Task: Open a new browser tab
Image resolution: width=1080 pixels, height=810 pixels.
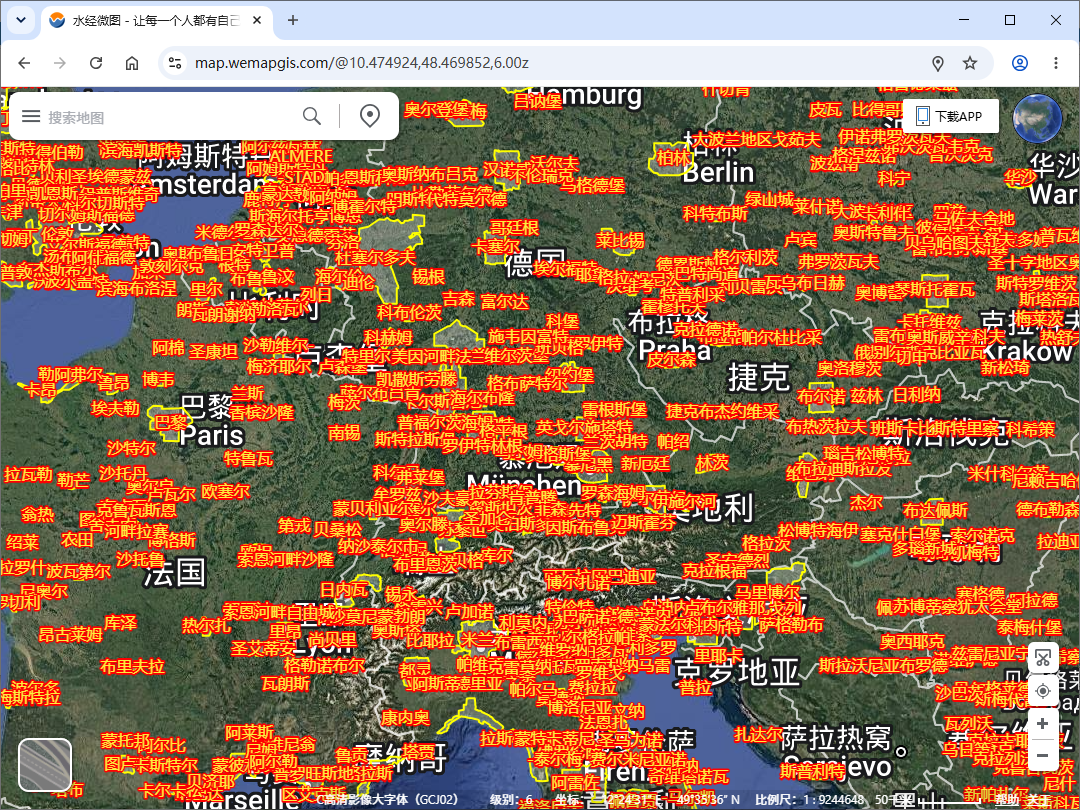Action: point(293,21)
